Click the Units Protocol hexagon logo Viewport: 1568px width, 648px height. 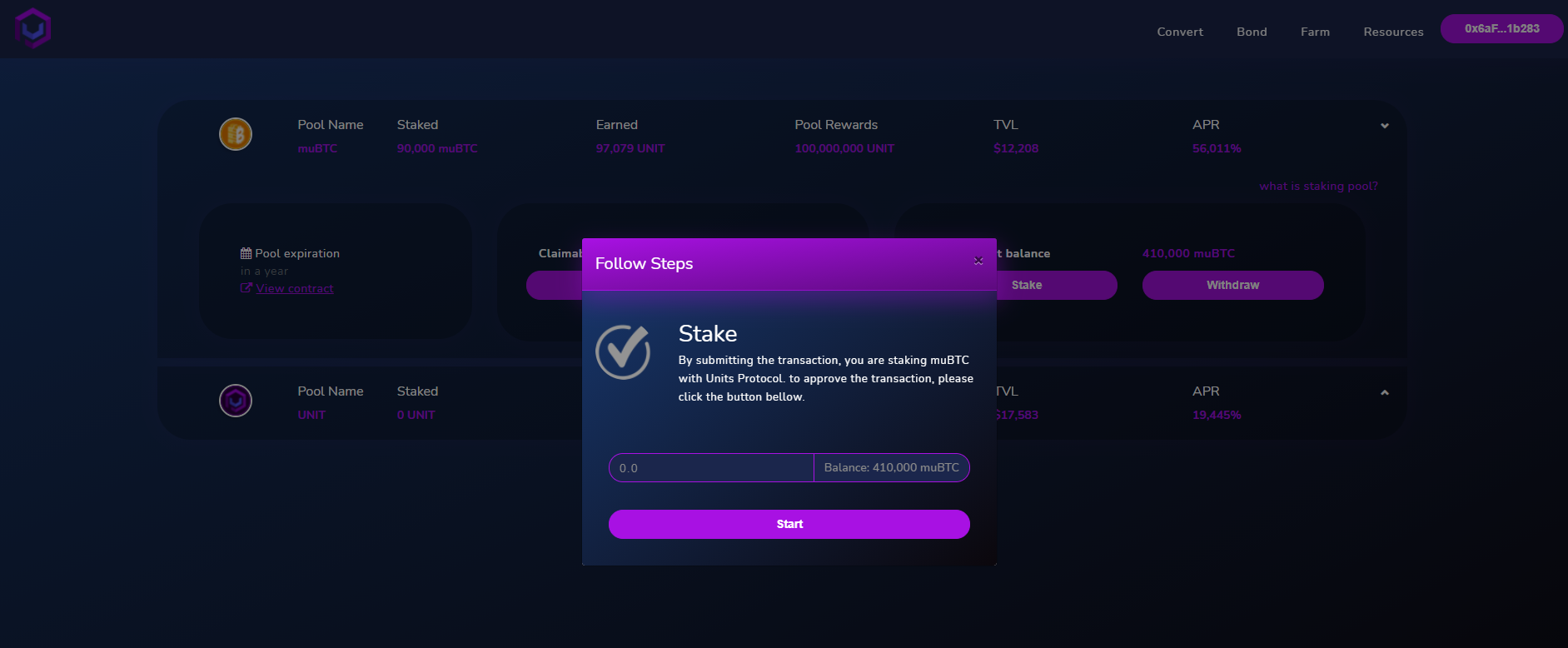(33, 28)
